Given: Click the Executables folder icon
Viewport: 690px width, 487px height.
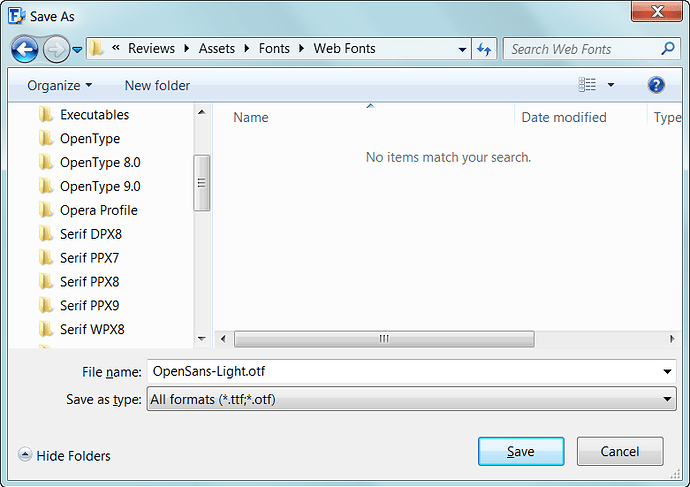Looking at the screenshot, I should tap(46, 115).
